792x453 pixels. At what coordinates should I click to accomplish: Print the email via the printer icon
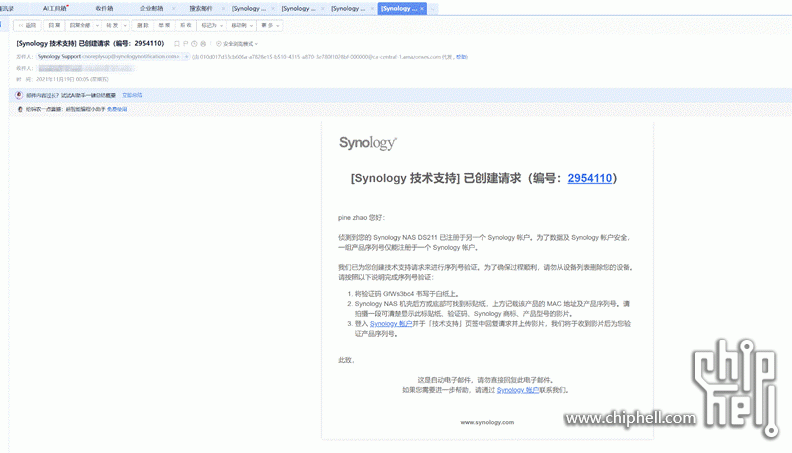tap(203, 44)
